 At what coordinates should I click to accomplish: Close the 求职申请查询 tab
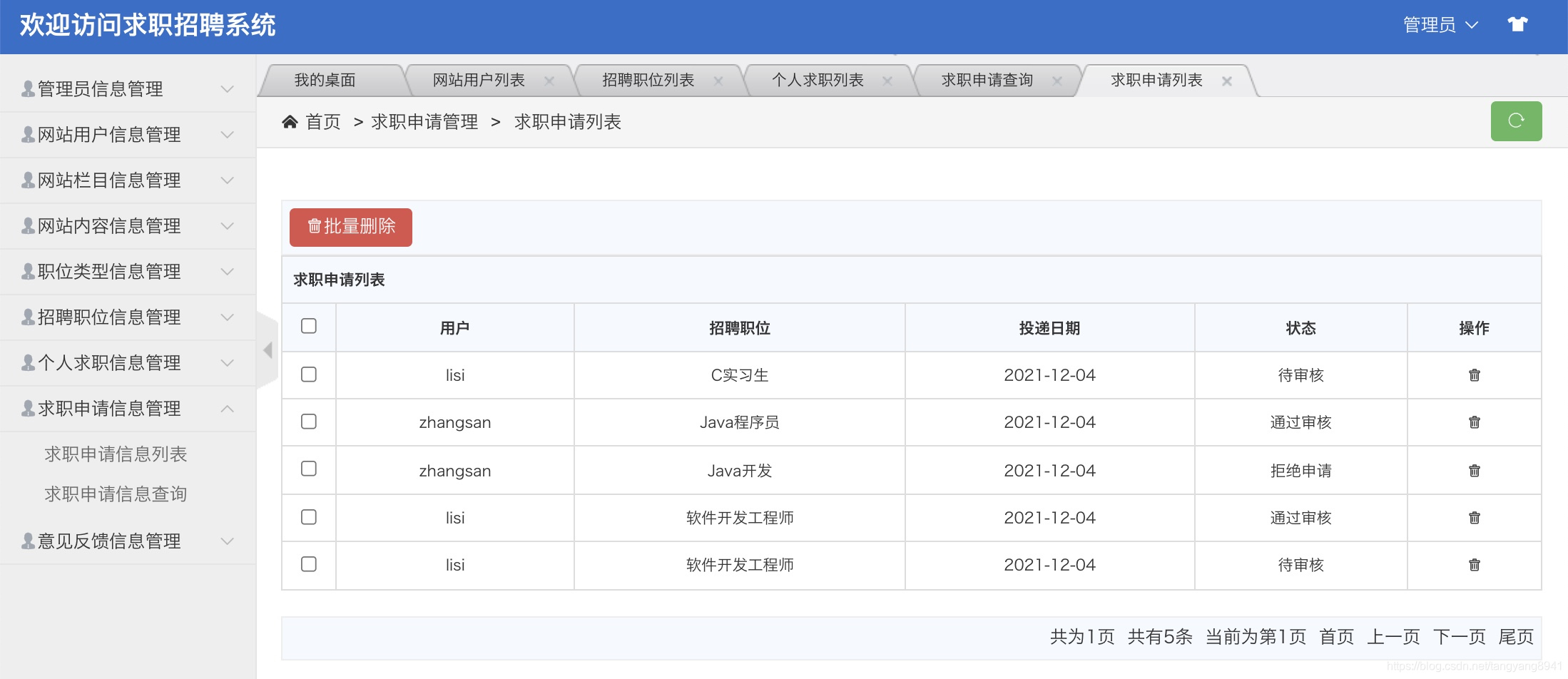(1057, 81)
